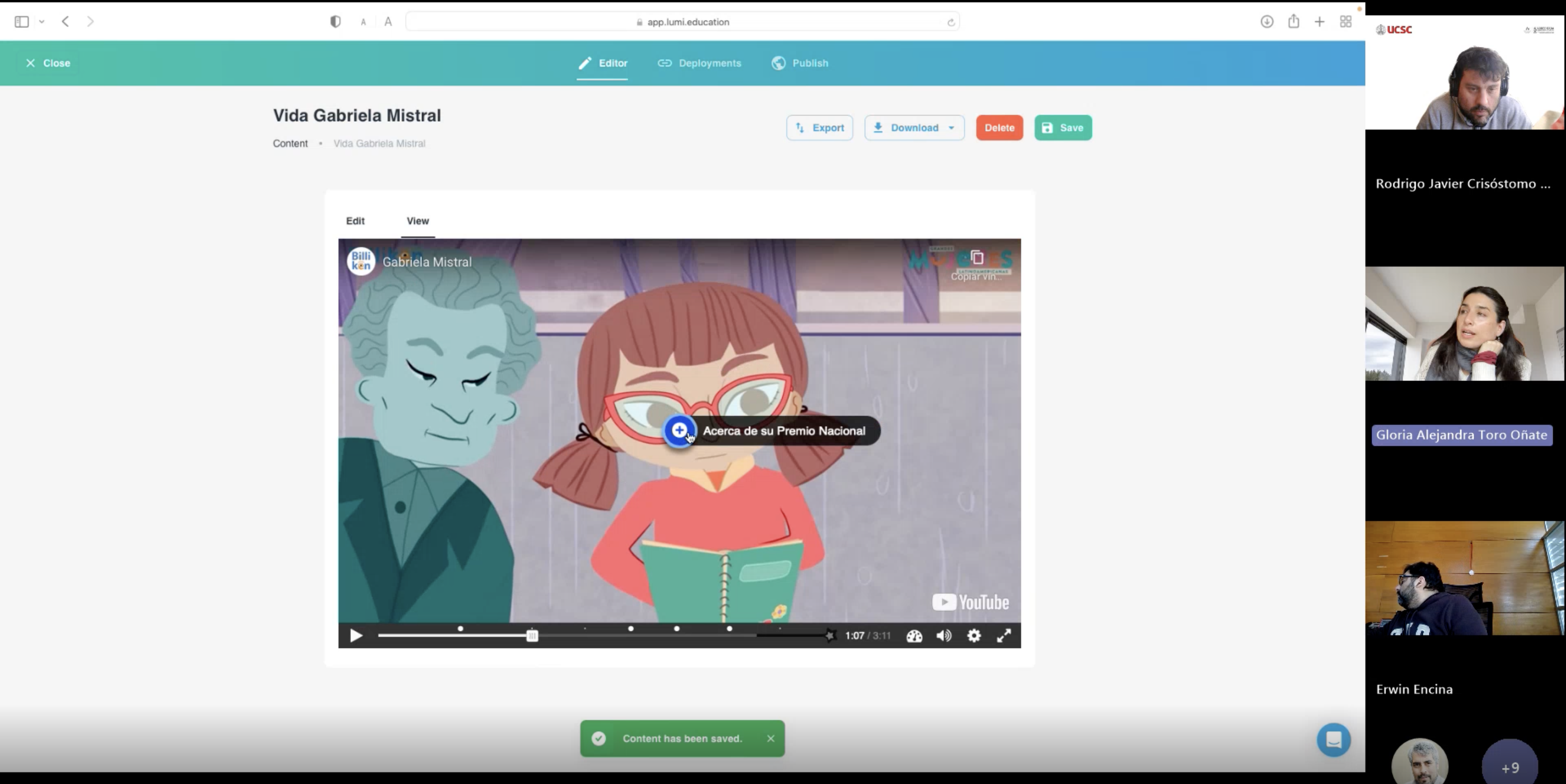Mute the video volume speaker icon
Image resolution: width=1566 pixels, height=784 pixels.
943,636
